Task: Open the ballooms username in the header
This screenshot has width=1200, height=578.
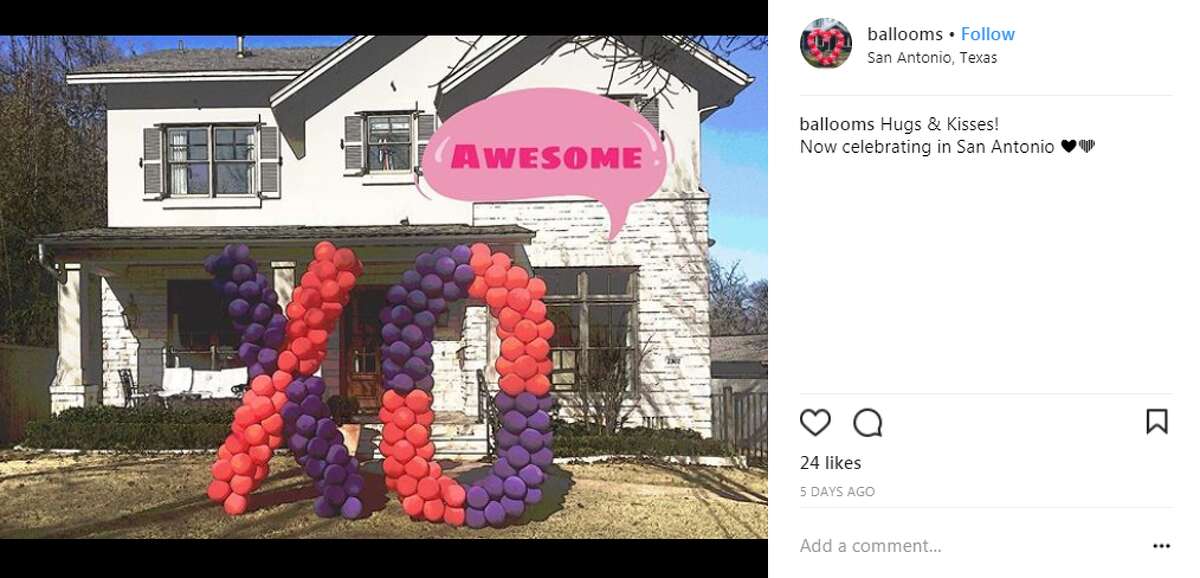Action: [905, 34]
